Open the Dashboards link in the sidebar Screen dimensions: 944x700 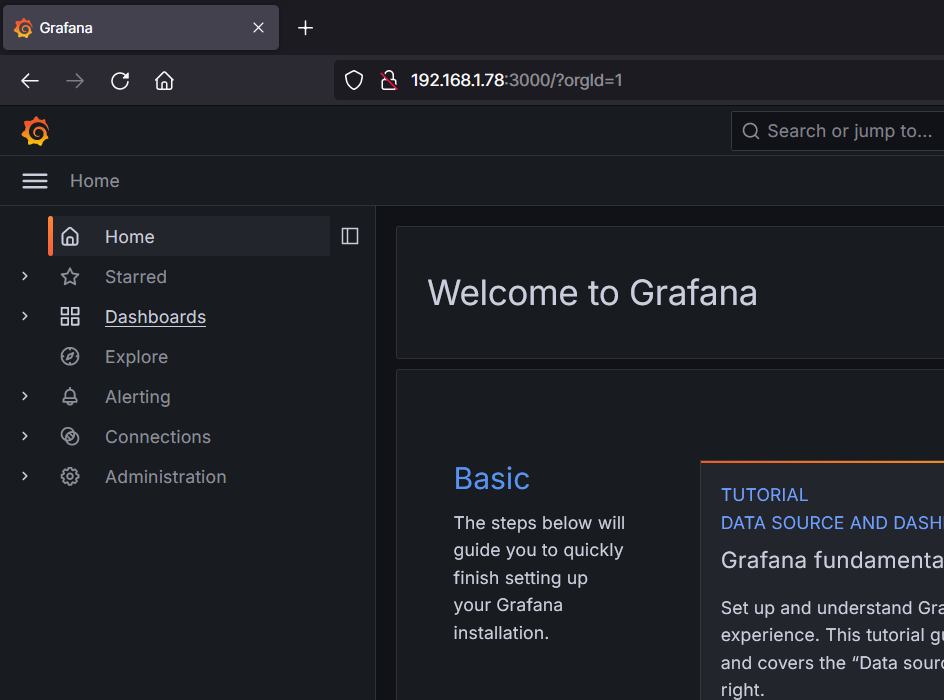tap(155, 317)
